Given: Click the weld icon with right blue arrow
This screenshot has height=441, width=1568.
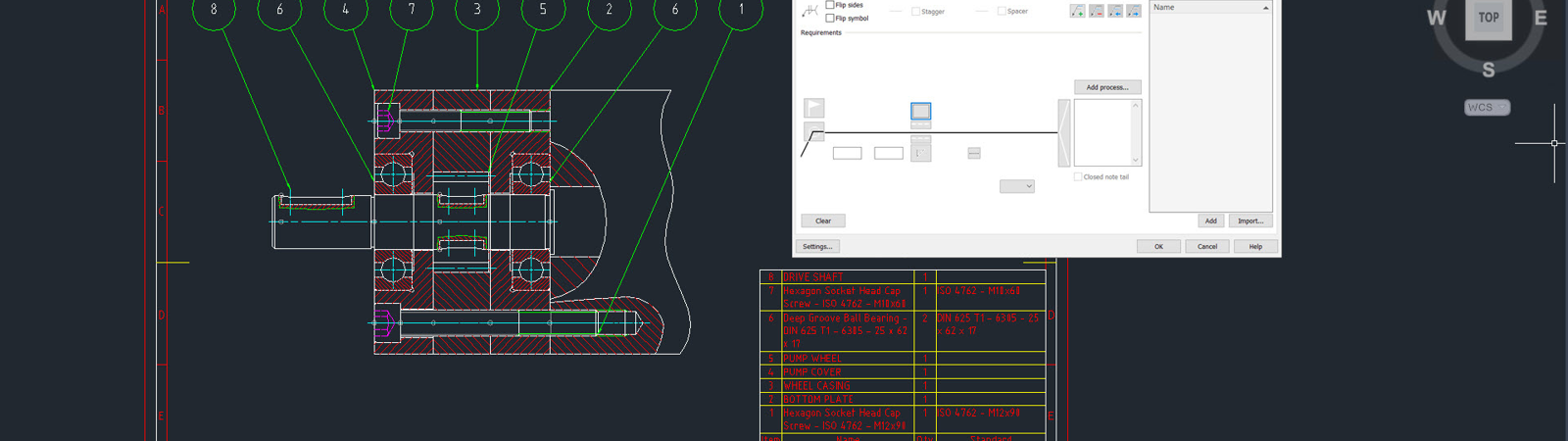Looking at the screenshot, I should [x=1134, y=11].
